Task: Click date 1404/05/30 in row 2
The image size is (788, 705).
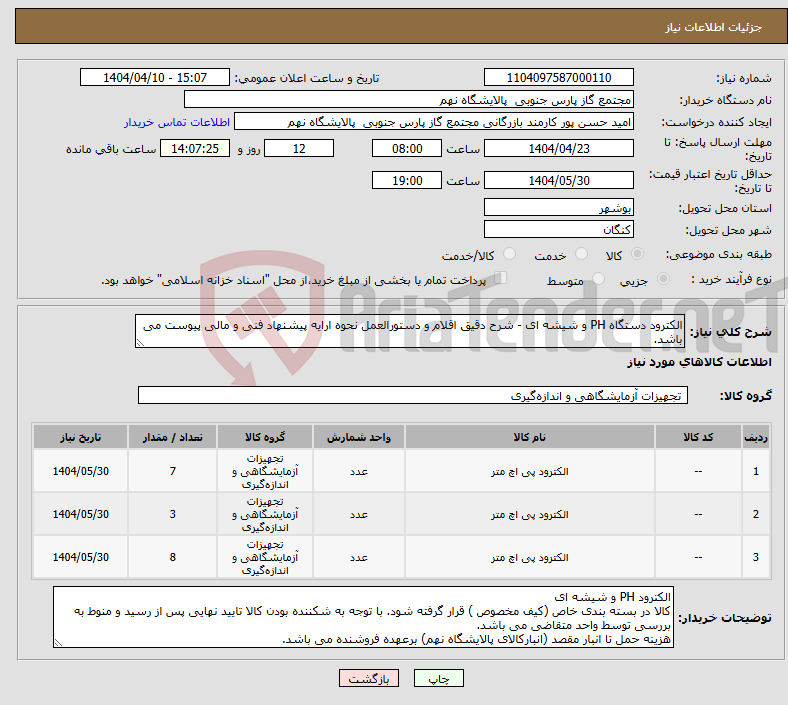Action: tap(80, 515)
